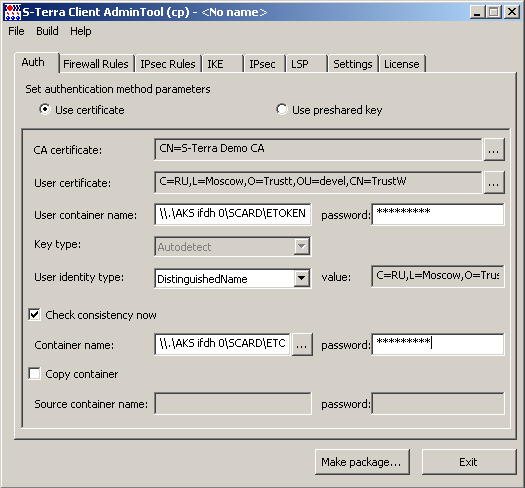The width and height of the screenshot is (525, 488).
Task: Open the Build menu
Action: (x=47, y=31)
